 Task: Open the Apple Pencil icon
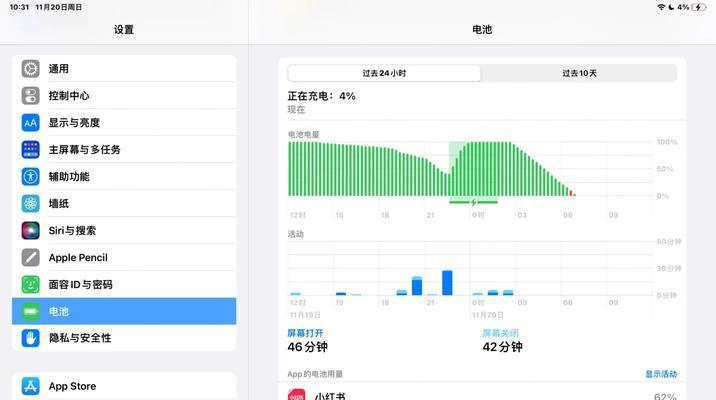pos(31,257)
